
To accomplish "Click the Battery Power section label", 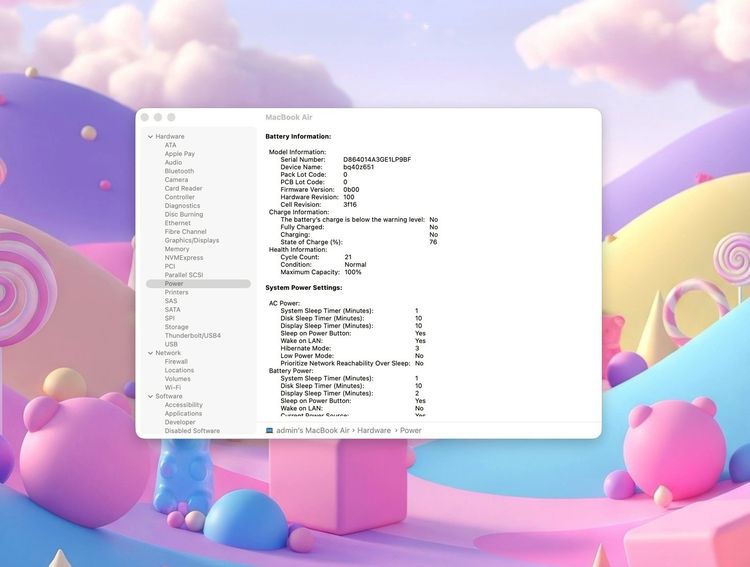I will point(291,371).
